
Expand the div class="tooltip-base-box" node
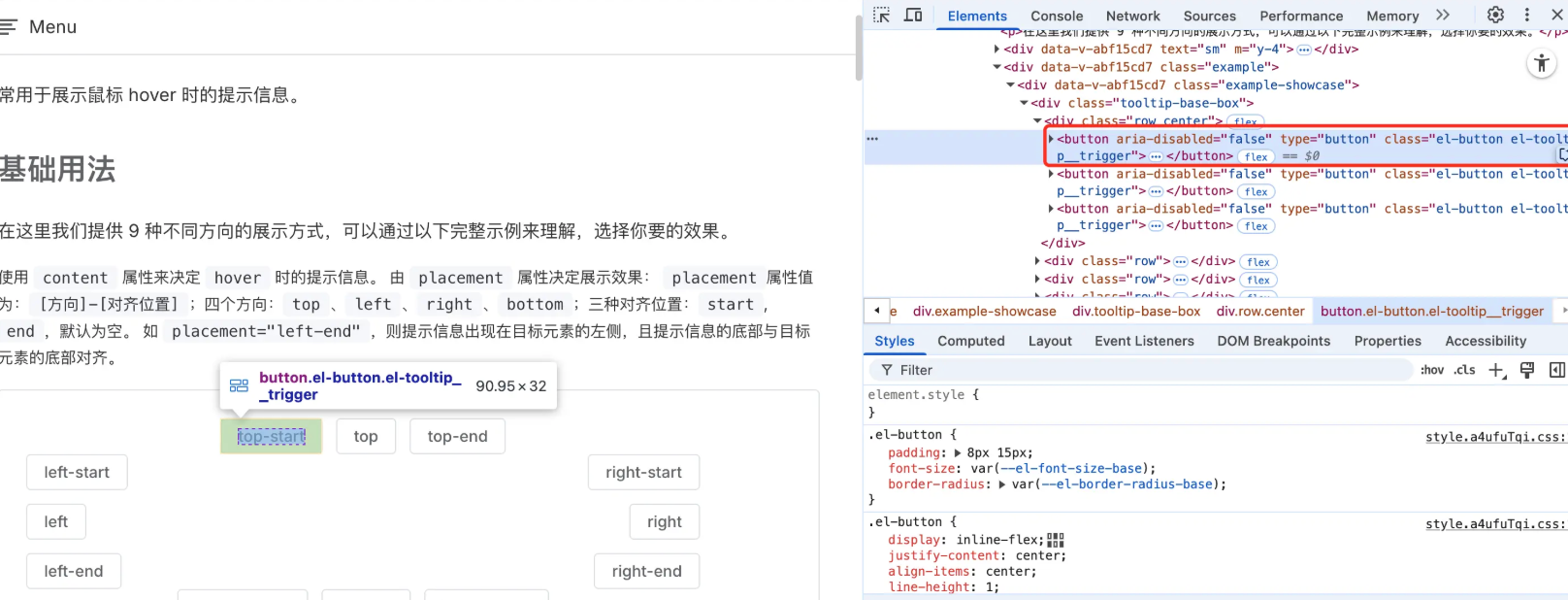pyautogui.click(x=1024, y=103)
